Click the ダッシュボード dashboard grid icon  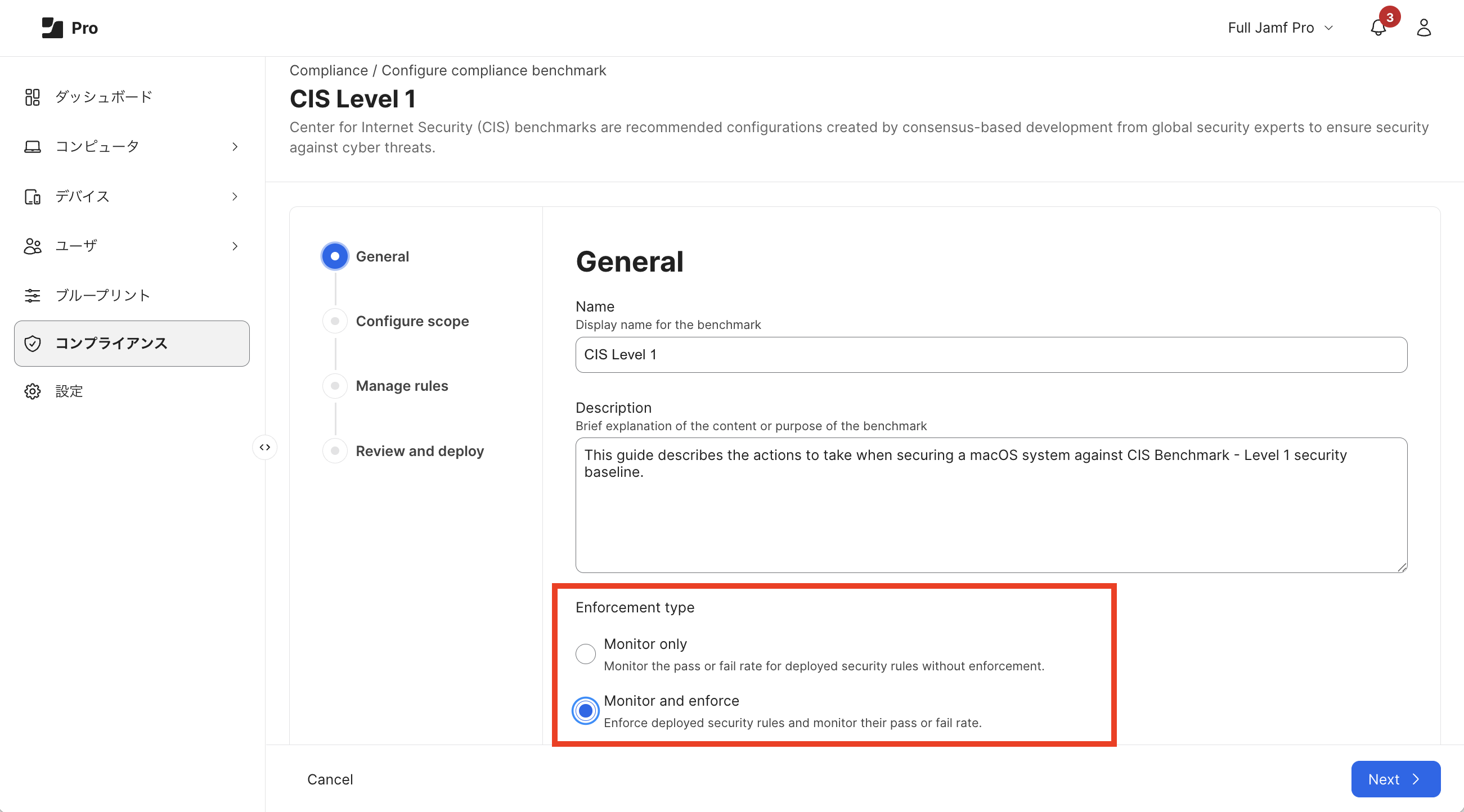(33, 97)
